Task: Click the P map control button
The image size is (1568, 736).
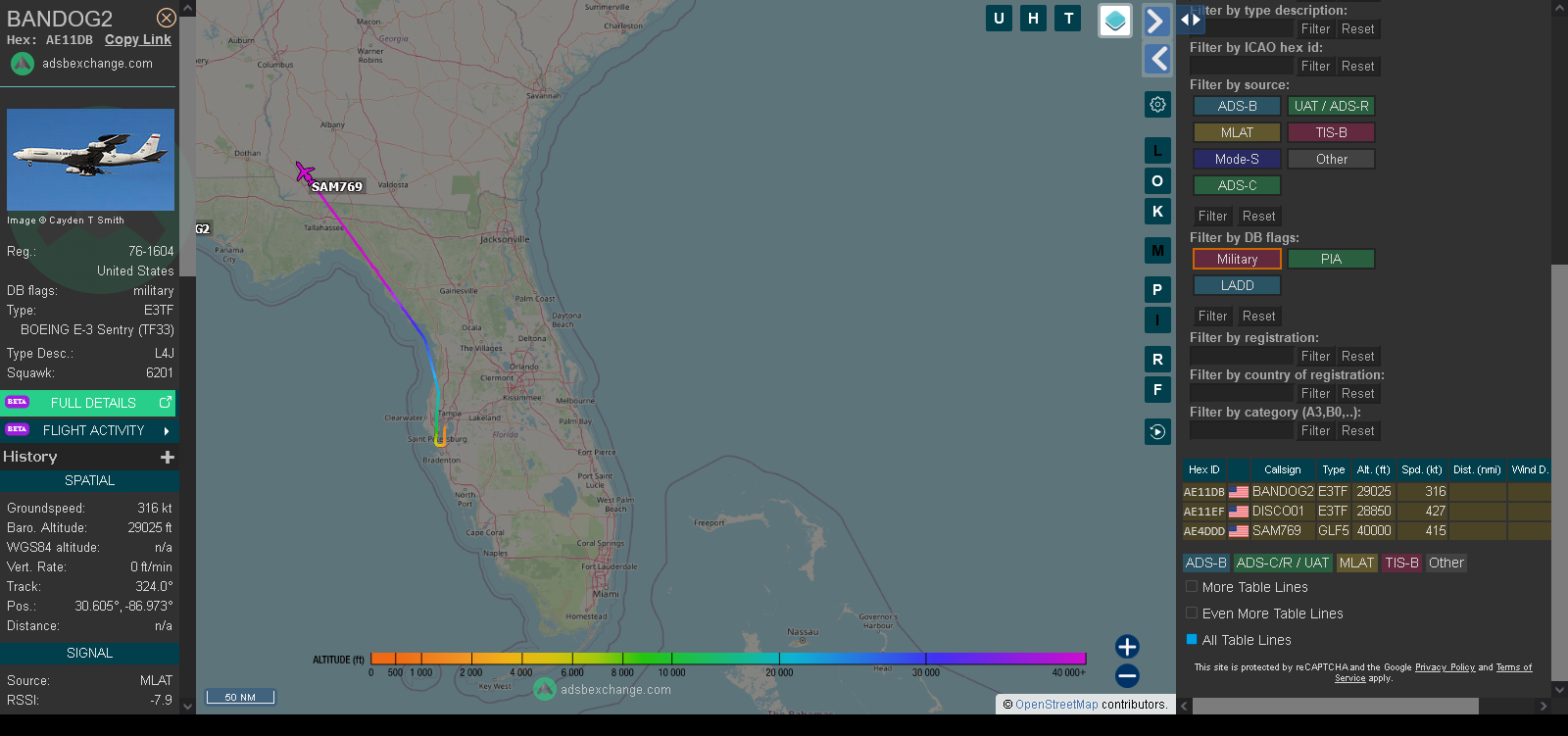Action: [x=1157, y=289]
